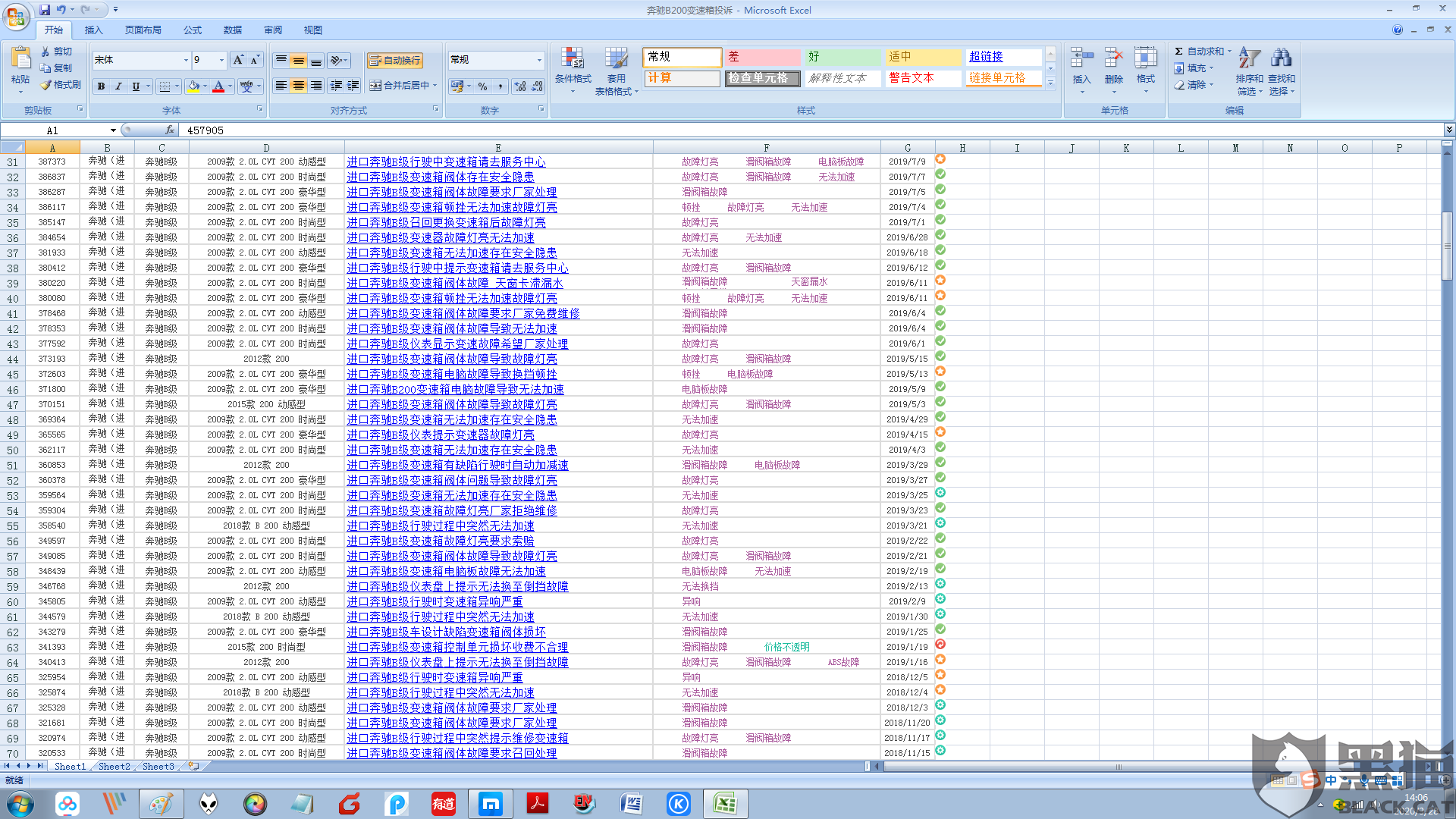This screenshot has height=819, width=1456.
Task: Click the accounting number format icon
Action: point(457,86)
